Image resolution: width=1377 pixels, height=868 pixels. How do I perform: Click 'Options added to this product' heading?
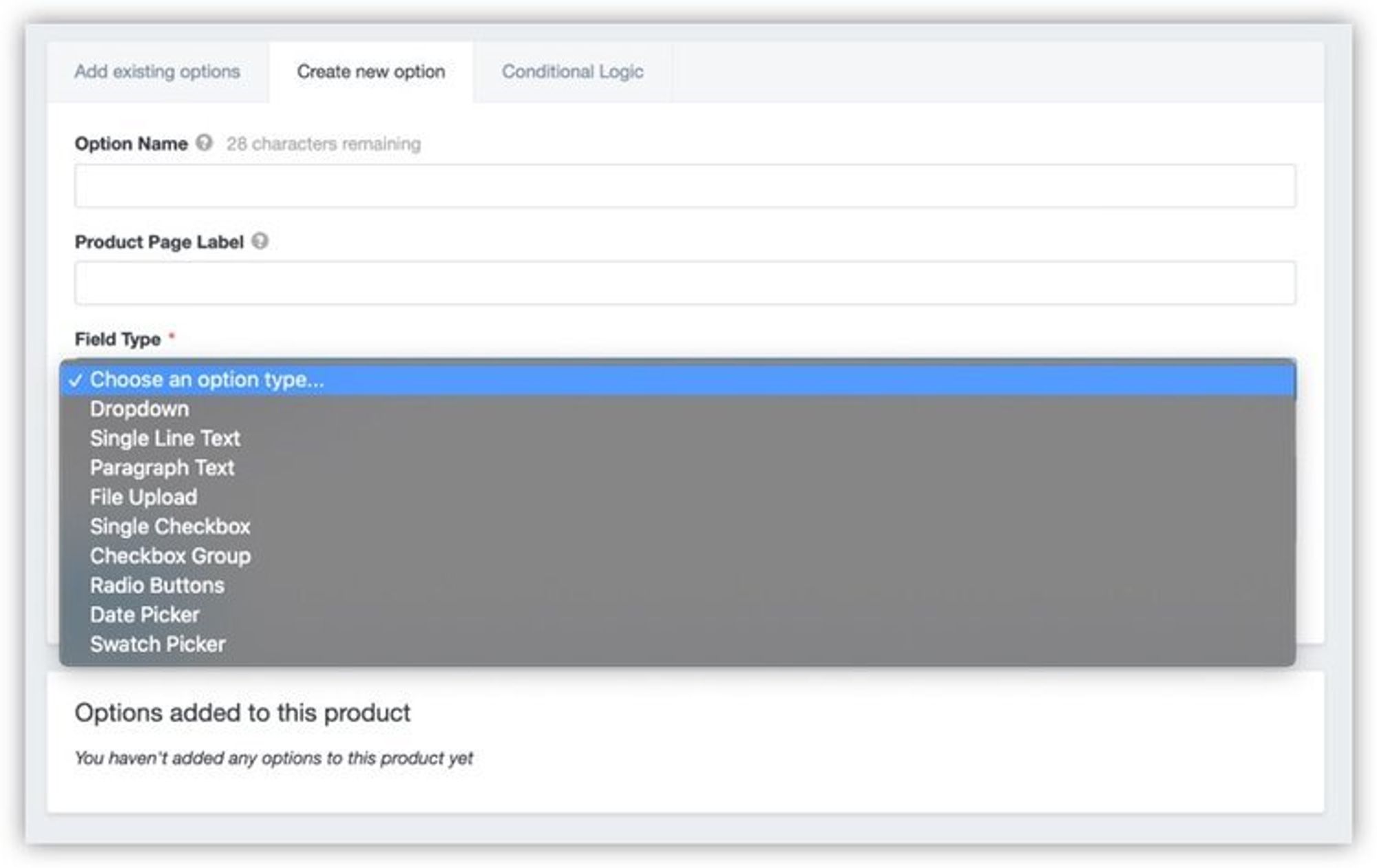(242, 712)
